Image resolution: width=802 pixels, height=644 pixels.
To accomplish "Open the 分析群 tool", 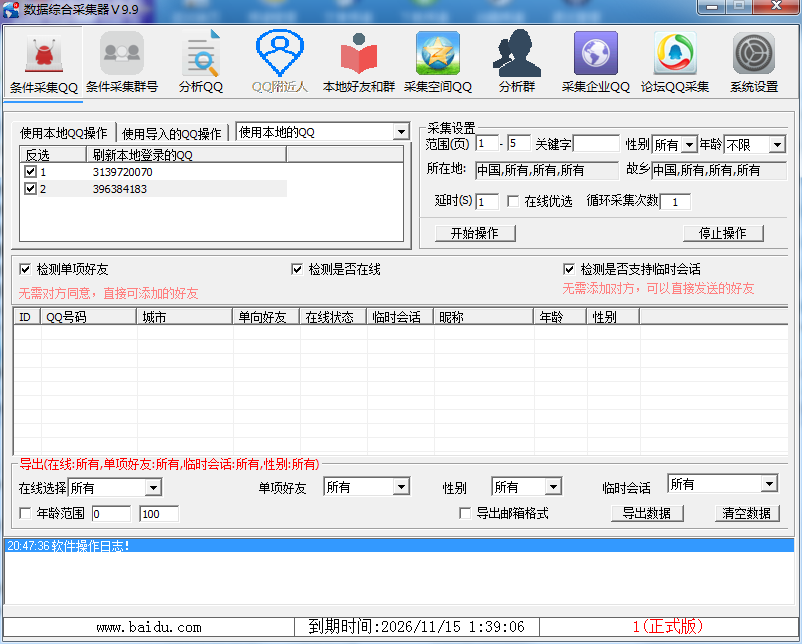I will [x=517, y=63].
